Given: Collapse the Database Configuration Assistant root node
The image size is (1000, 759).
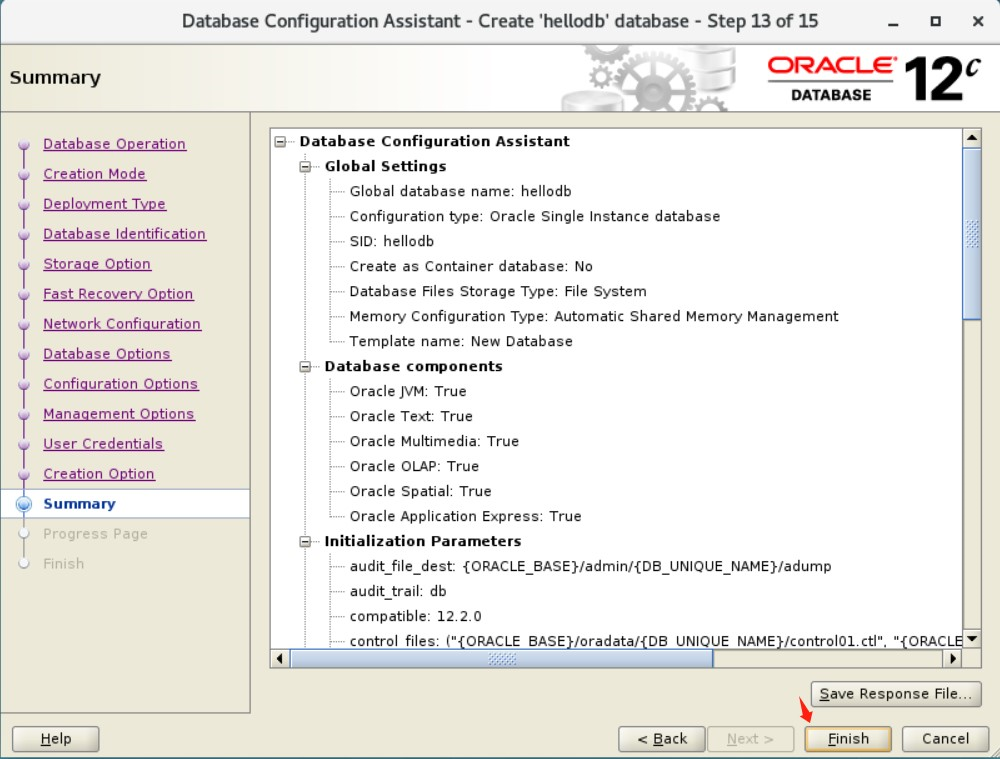Looking at the screenshot, I should 281,142.
